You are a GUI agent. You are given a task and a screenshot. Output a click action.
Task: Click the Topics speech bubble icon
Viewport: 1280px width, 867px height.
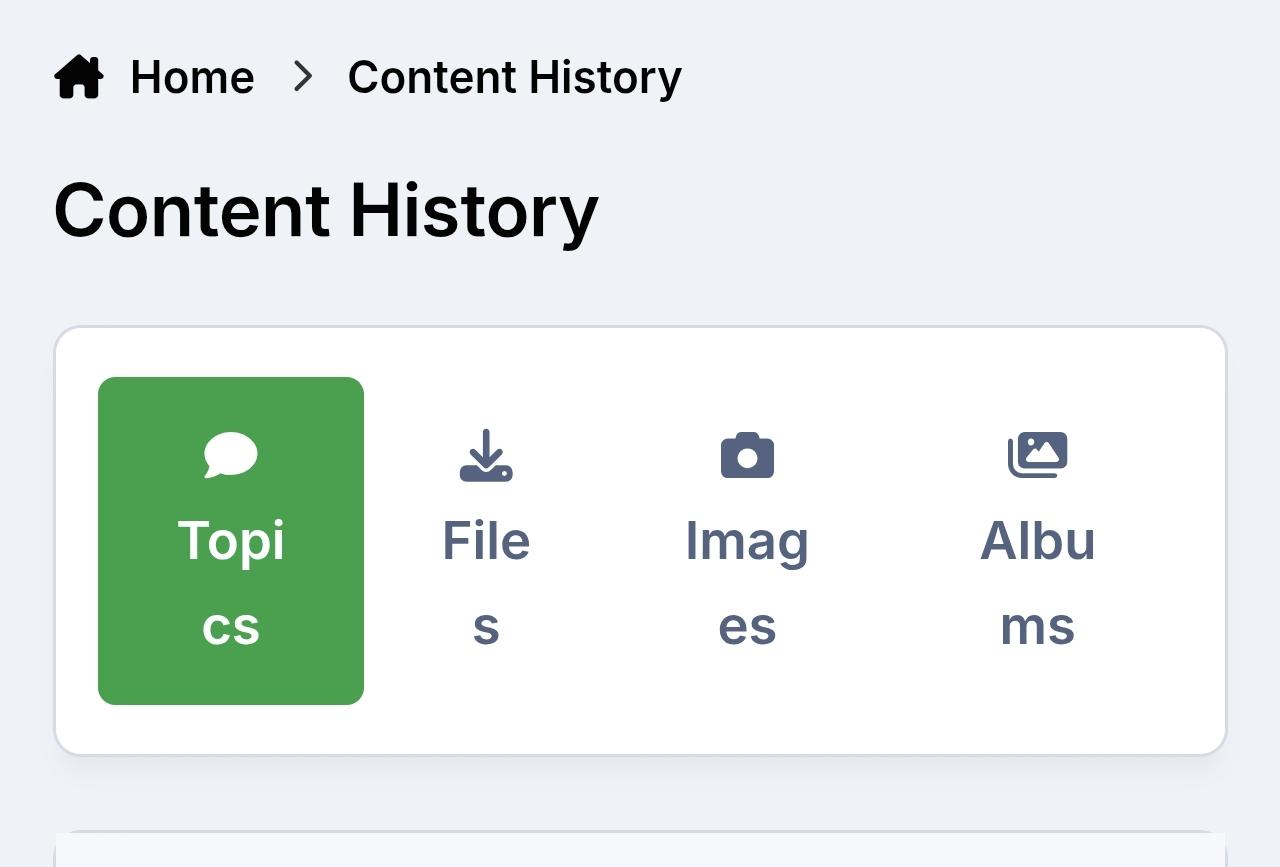(231, 456)
